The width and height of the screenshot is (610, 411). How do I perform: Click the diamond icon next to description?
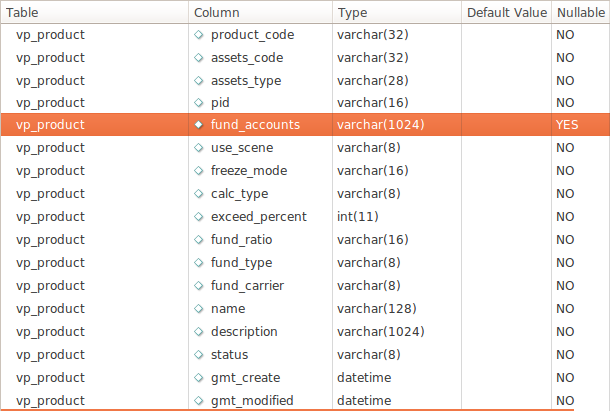click(x=198, y=332)
